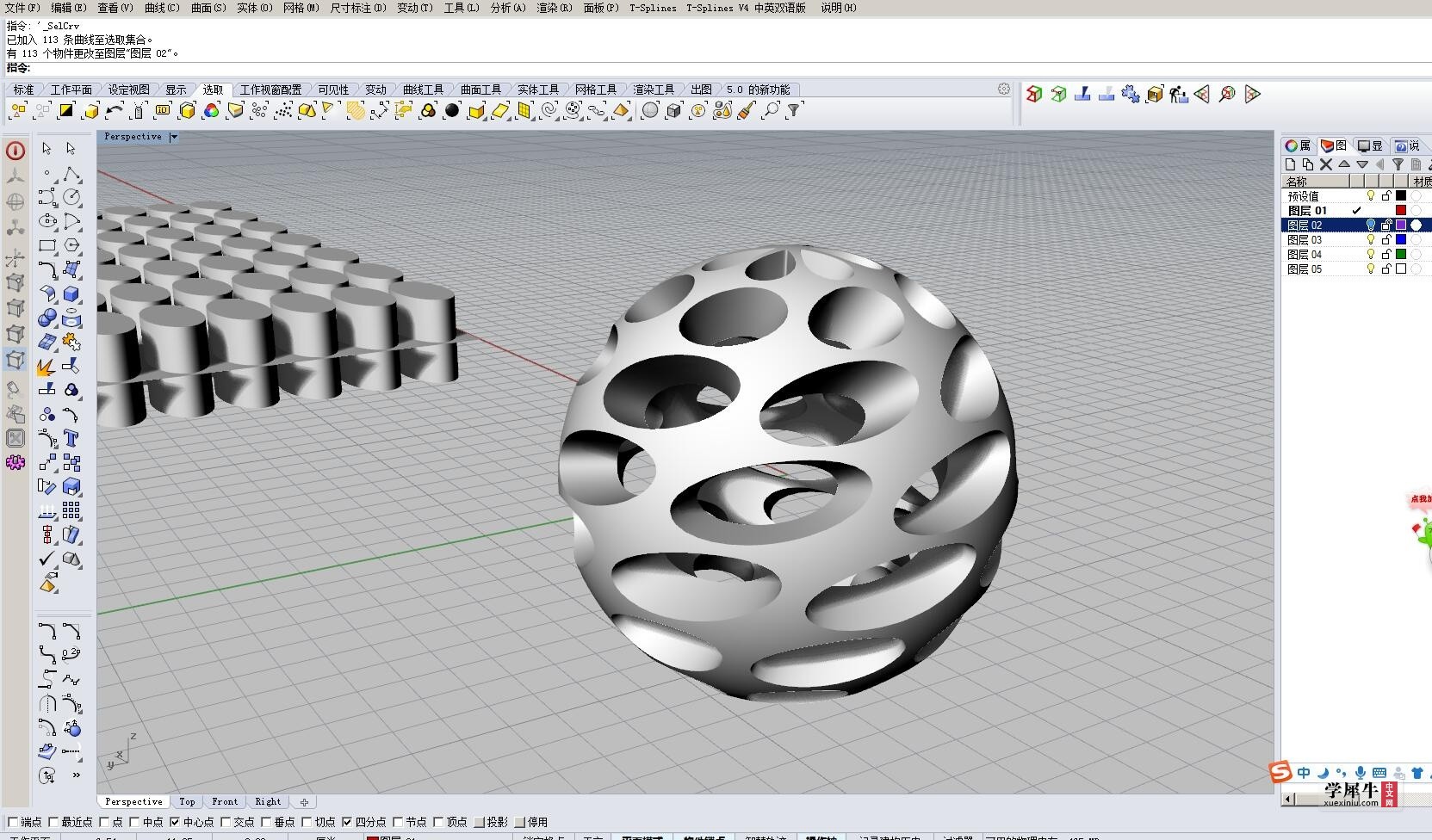This screenshot has height=840, width=1432.
Task: Move layer down with triangle icon
Action: [x=1362, y=164]
